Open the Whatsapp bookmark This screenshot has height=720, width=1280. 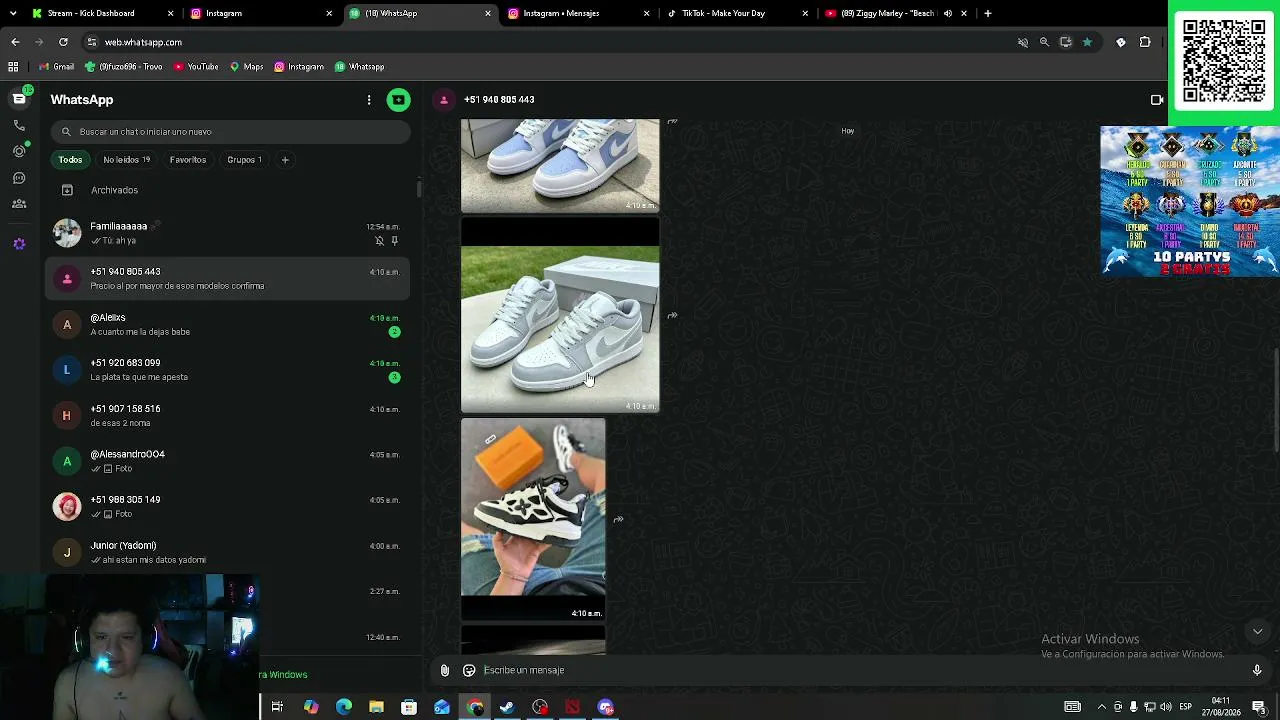point(359,67)
